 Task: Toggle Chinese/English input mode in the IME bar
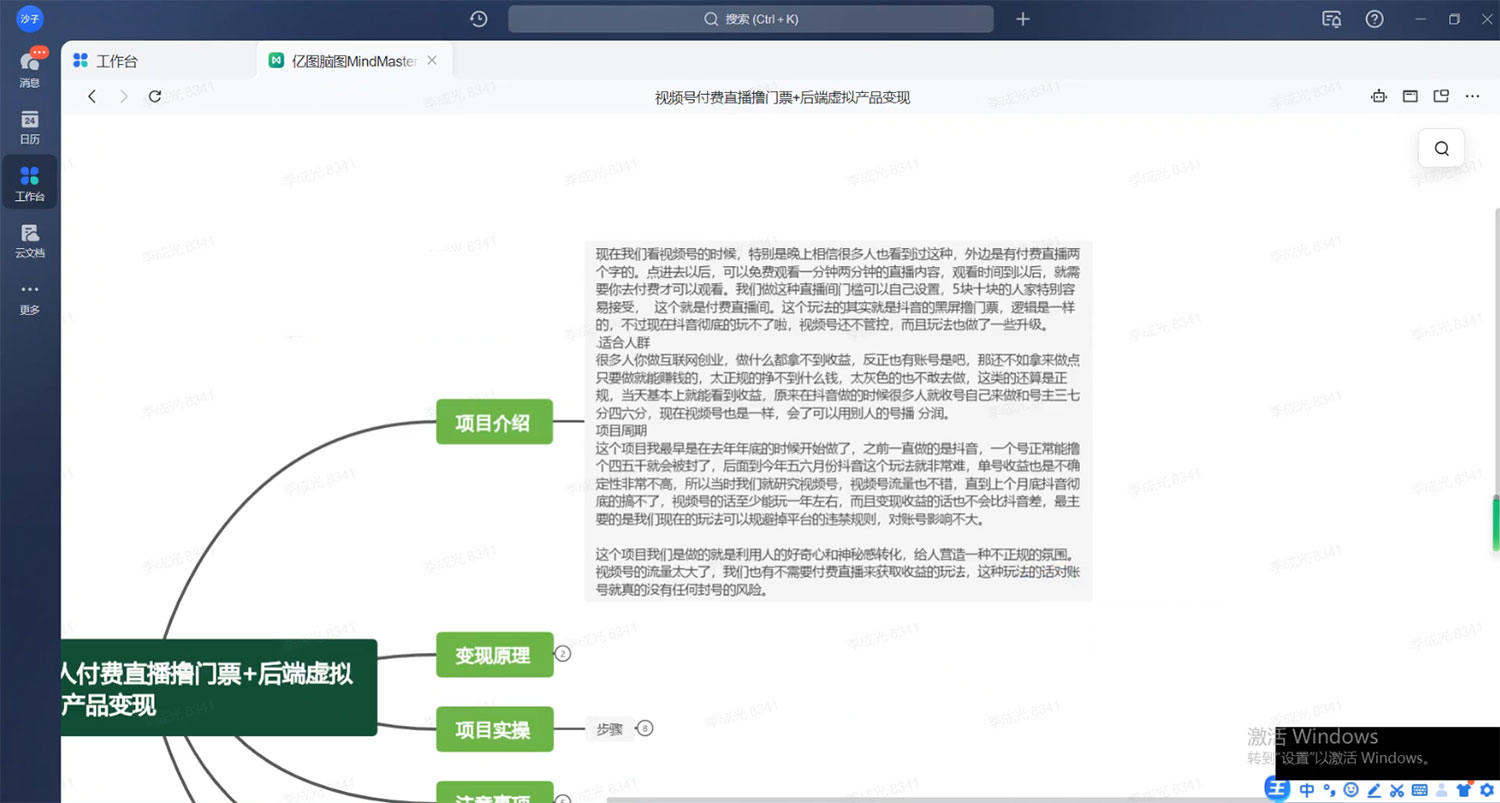pos(1307,791)
